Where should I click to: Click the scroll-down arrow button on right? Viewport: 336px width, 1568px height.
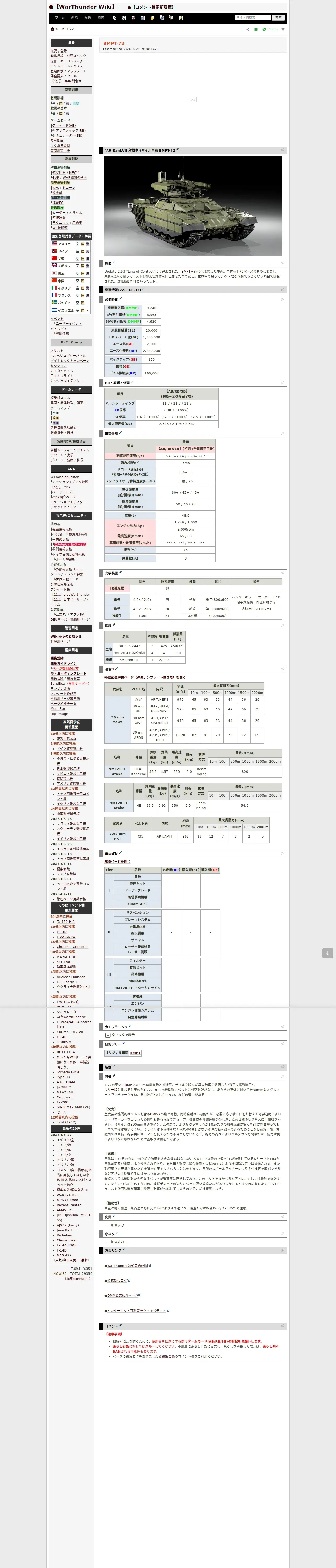(x=327, y=953)
